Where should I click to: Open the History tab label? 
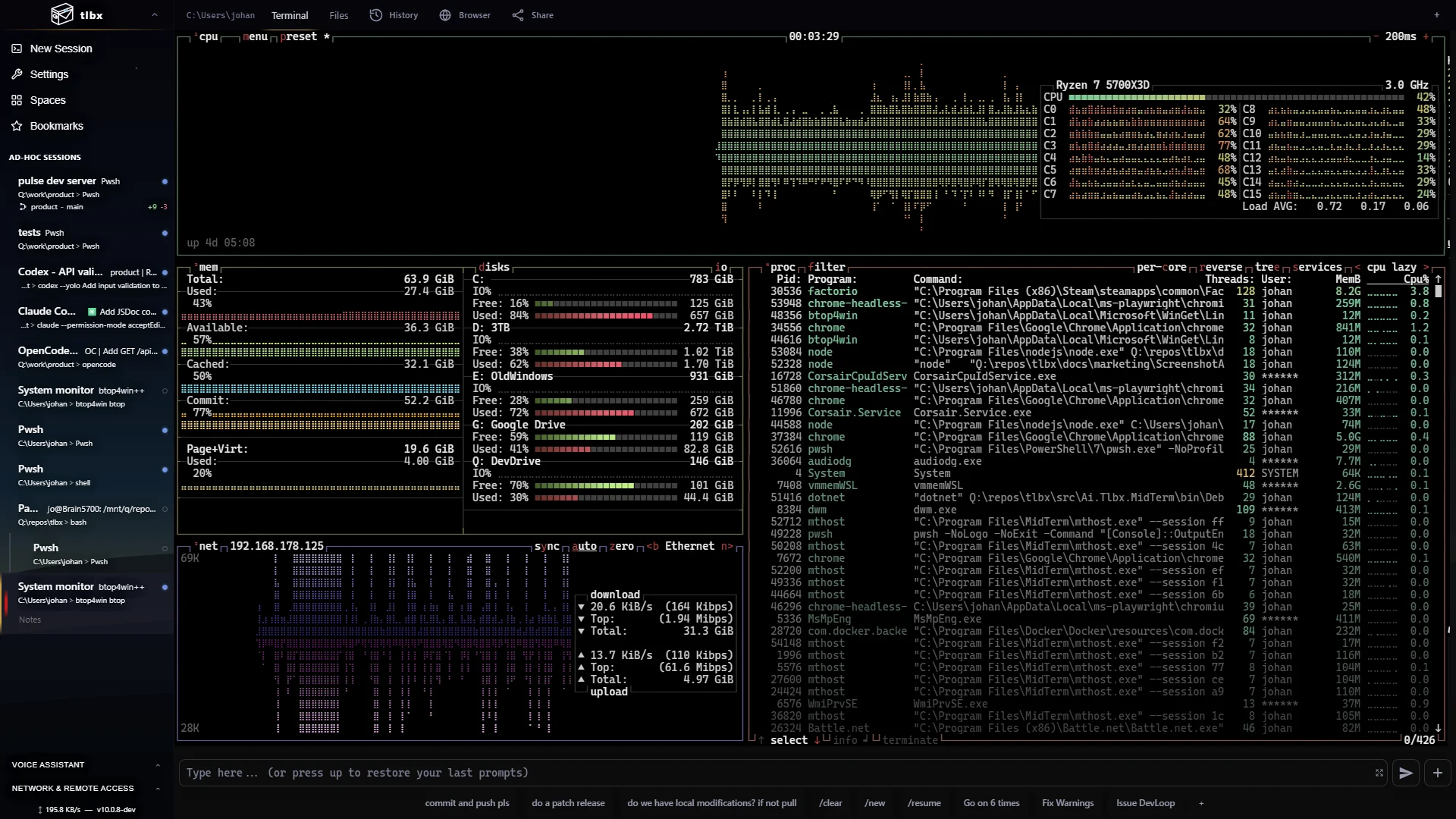pos(403,15)
